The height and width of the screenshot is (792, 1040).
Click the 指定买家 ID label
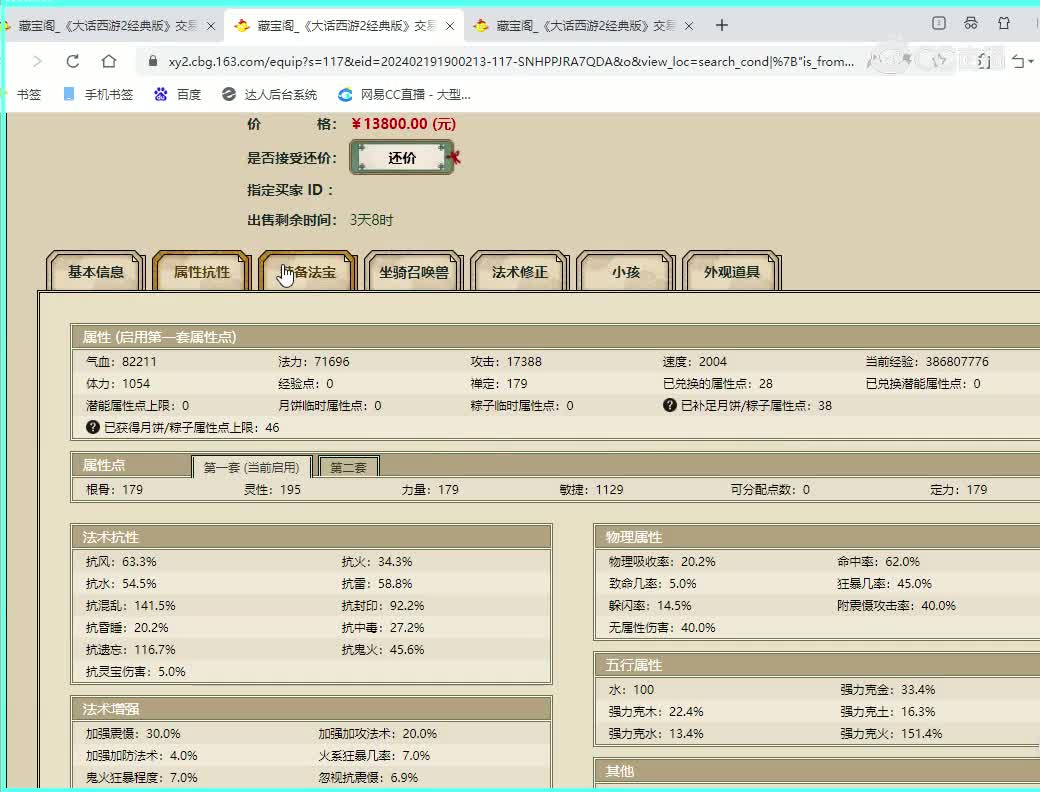click(290, 190)
